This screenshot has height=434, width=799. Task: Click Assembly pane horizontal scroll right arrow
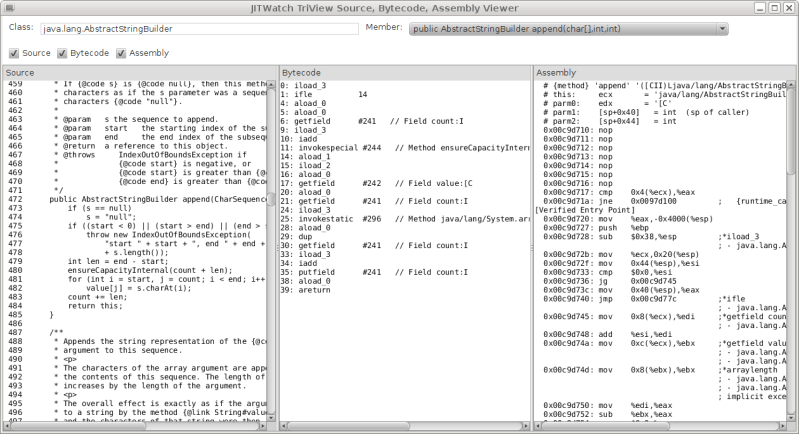point(783,425)
